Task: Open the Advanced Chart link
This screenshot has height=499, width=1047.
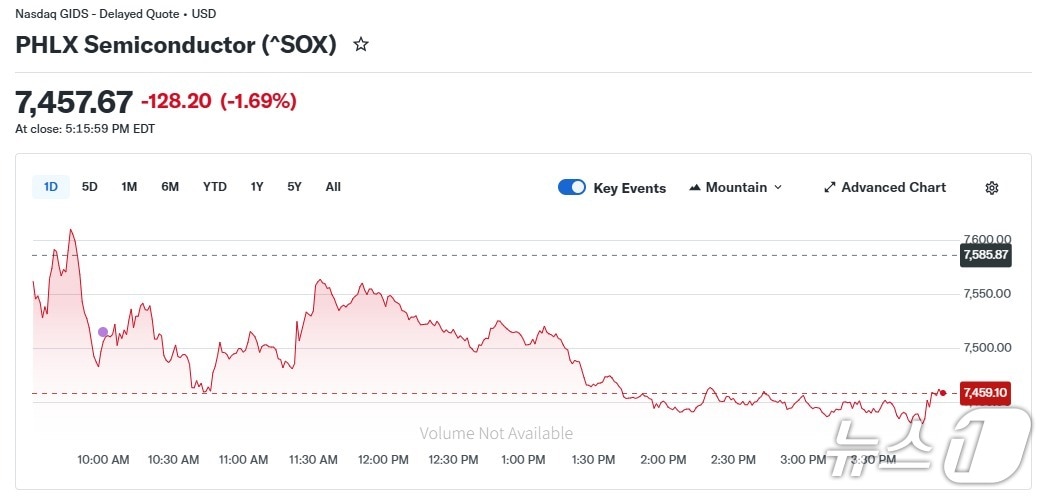Action: point(893,188)
